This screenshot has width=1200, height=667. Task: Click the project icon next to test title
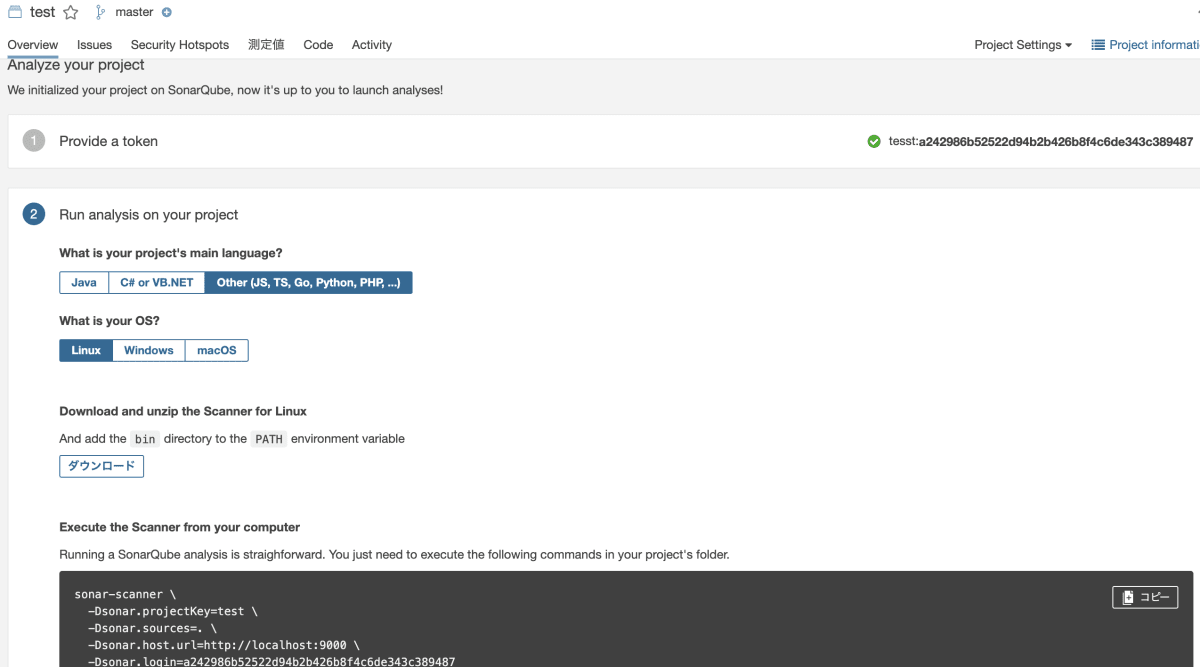pyautogui.click(x=15, y=12)
